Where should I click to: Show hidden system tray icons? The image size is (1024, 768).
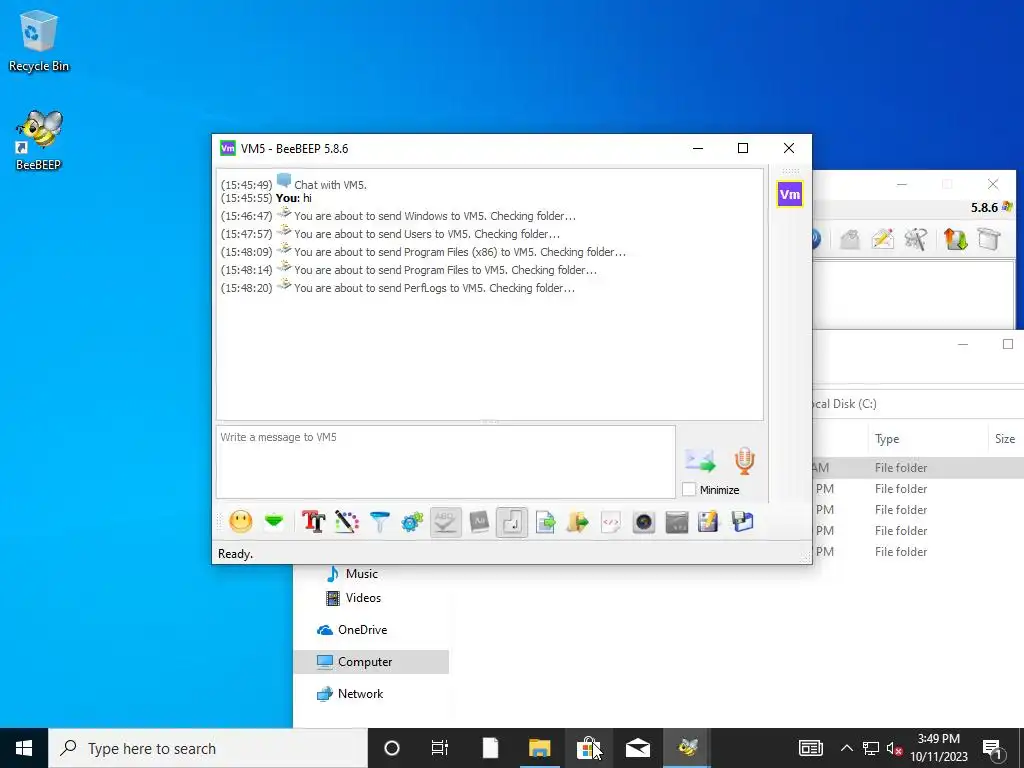point(846,748)
